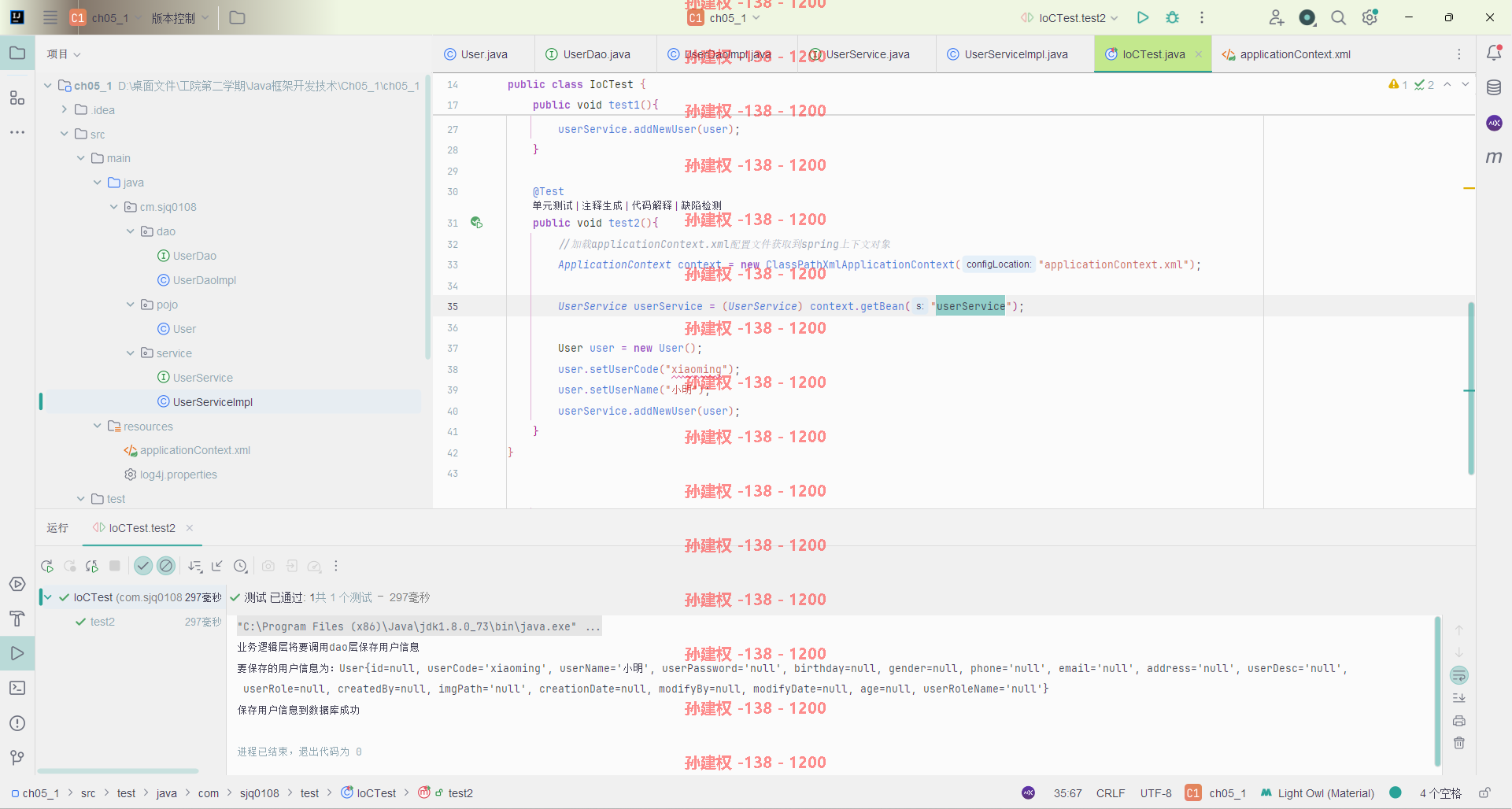Image resolution: width=1512 pixels, height=809 pixels.
Task: Open the Services tool window icon
Action: [17, 584]
